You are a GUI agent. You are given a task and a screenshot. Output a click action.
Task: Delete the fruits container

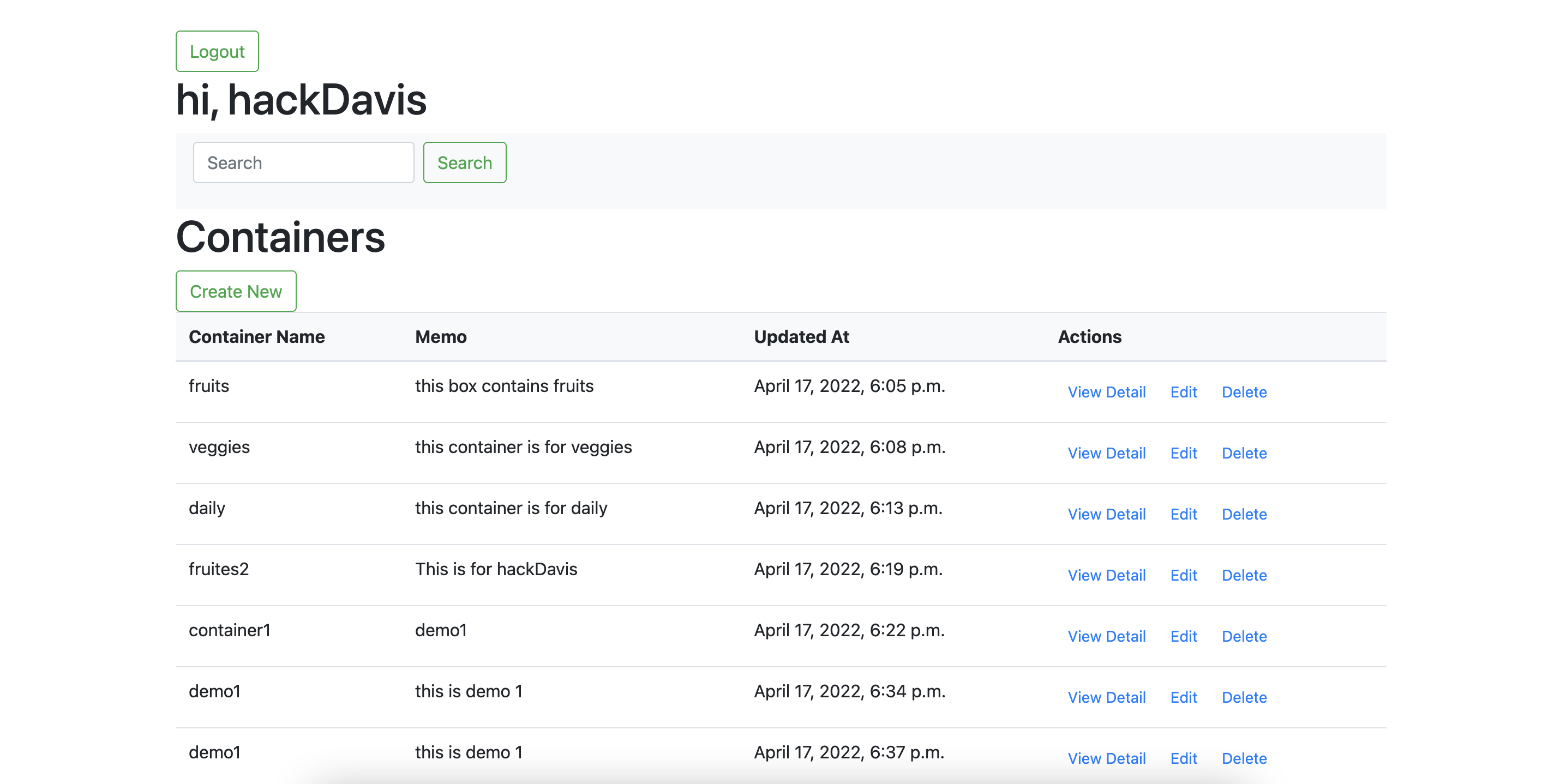click(x=1243, y=391)
